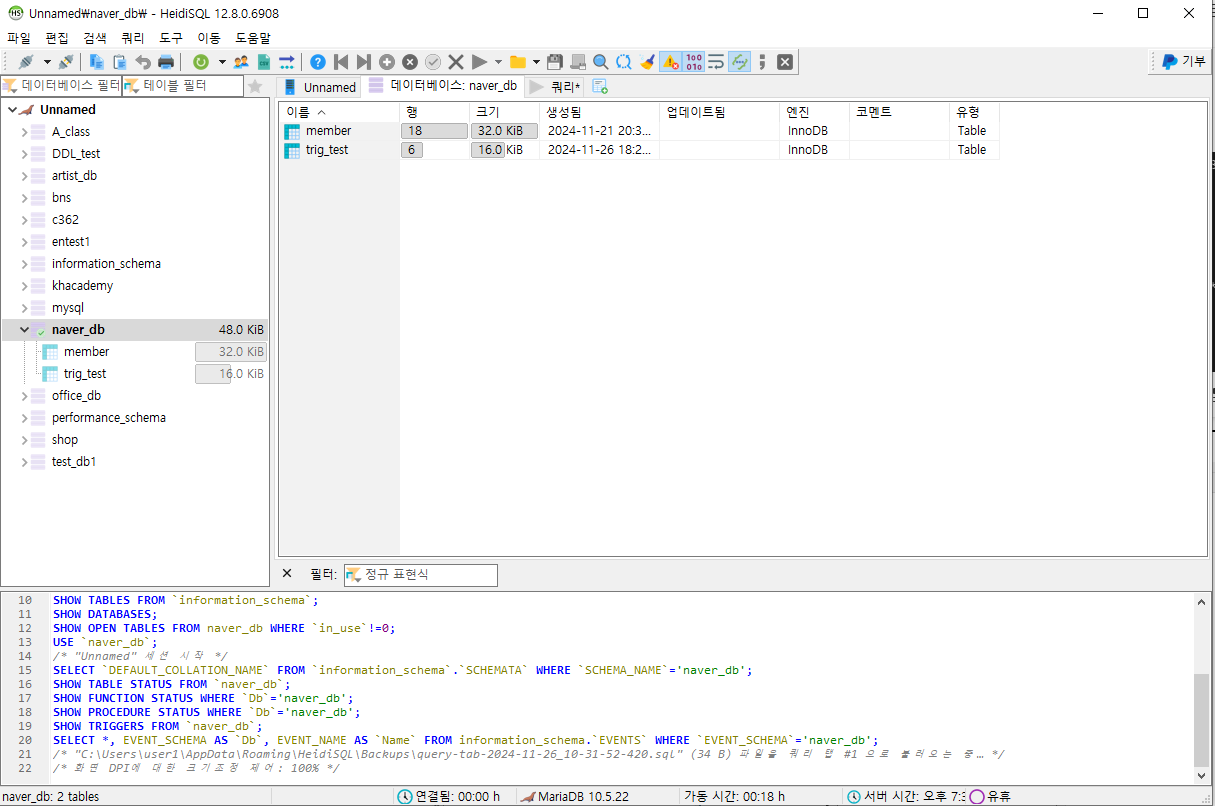Open dropdown arrow next to refresh icon
The height and width of the screenshot is (806, 1215).
[x=221, y=62]
